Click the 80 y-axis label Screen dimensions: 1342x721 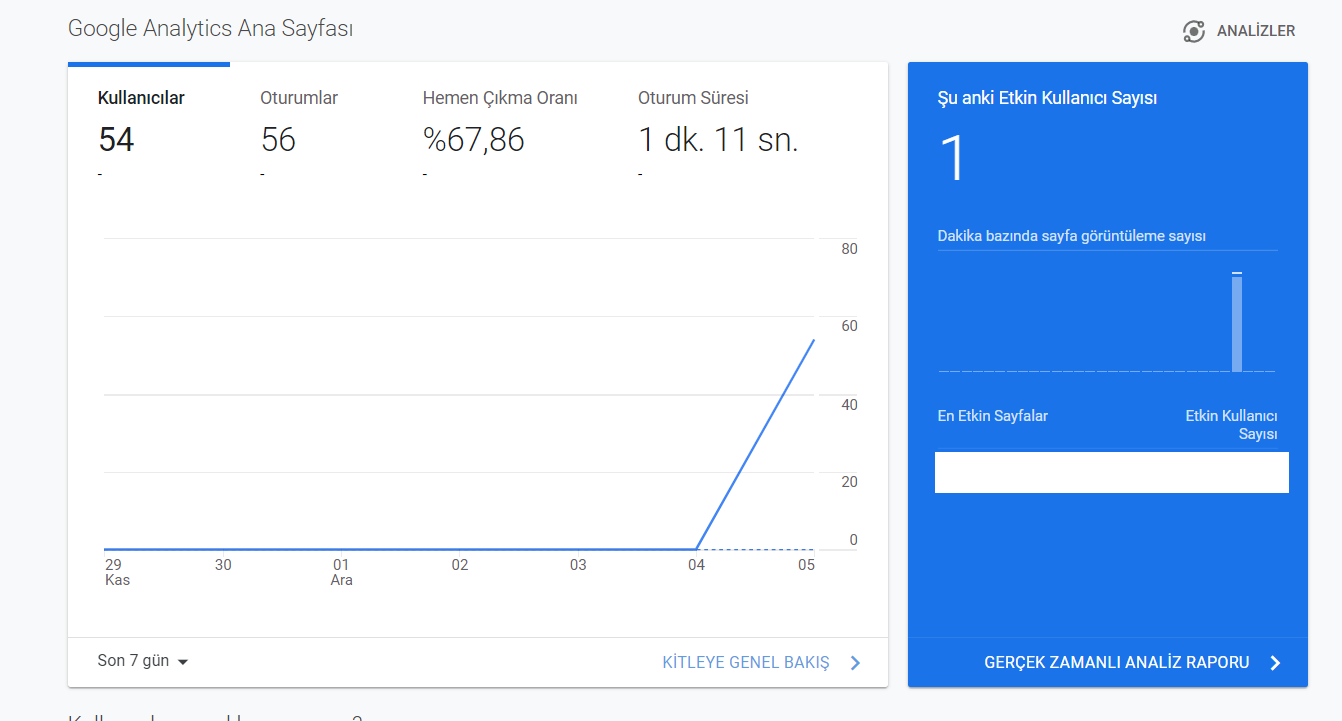(x=849, y=249)
